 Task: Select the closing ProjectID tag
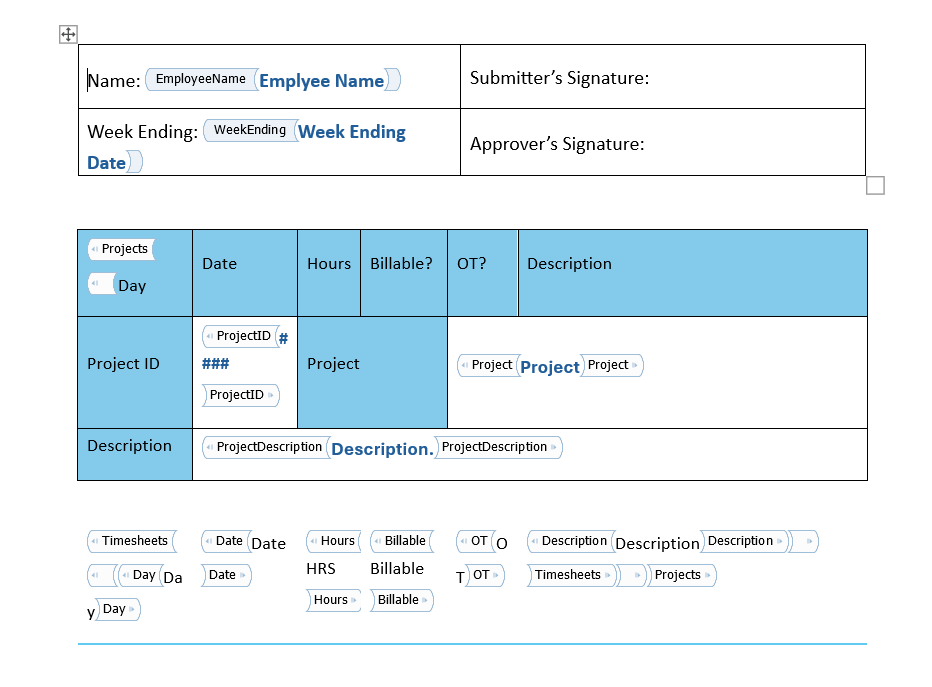click(x=241, y=395)
